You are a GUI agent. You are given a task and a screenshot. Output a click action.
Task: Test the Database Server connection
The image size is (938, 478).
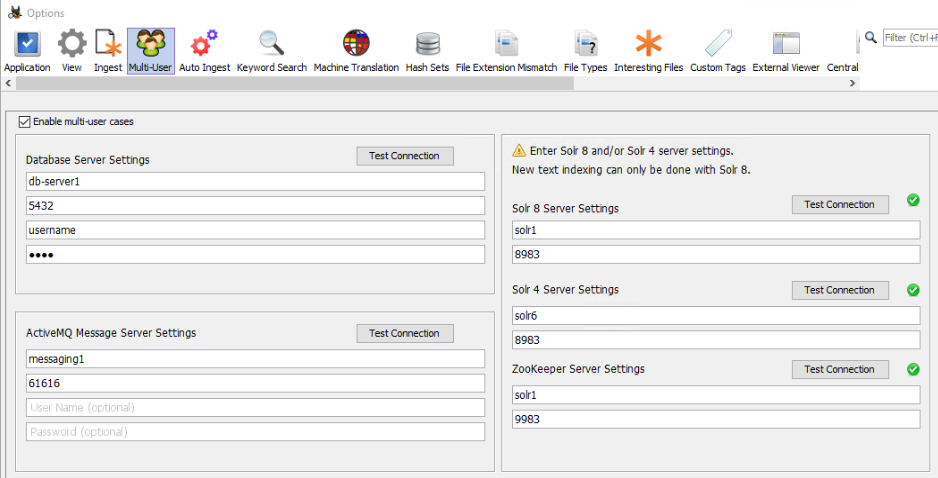[x=404, y=156]
